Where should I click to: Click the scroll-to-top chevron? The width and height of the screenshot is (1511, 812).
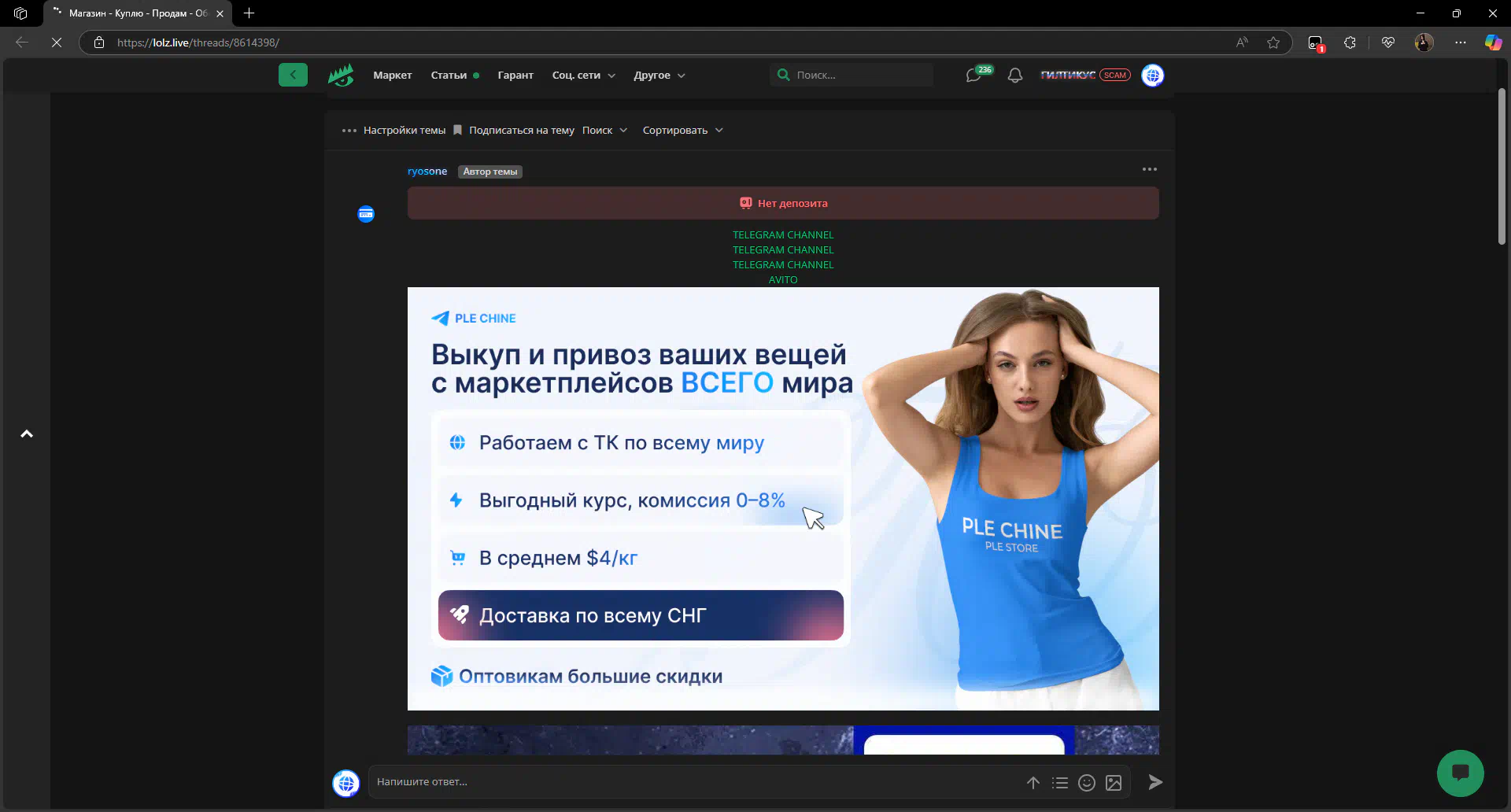[x=27, y=434]
